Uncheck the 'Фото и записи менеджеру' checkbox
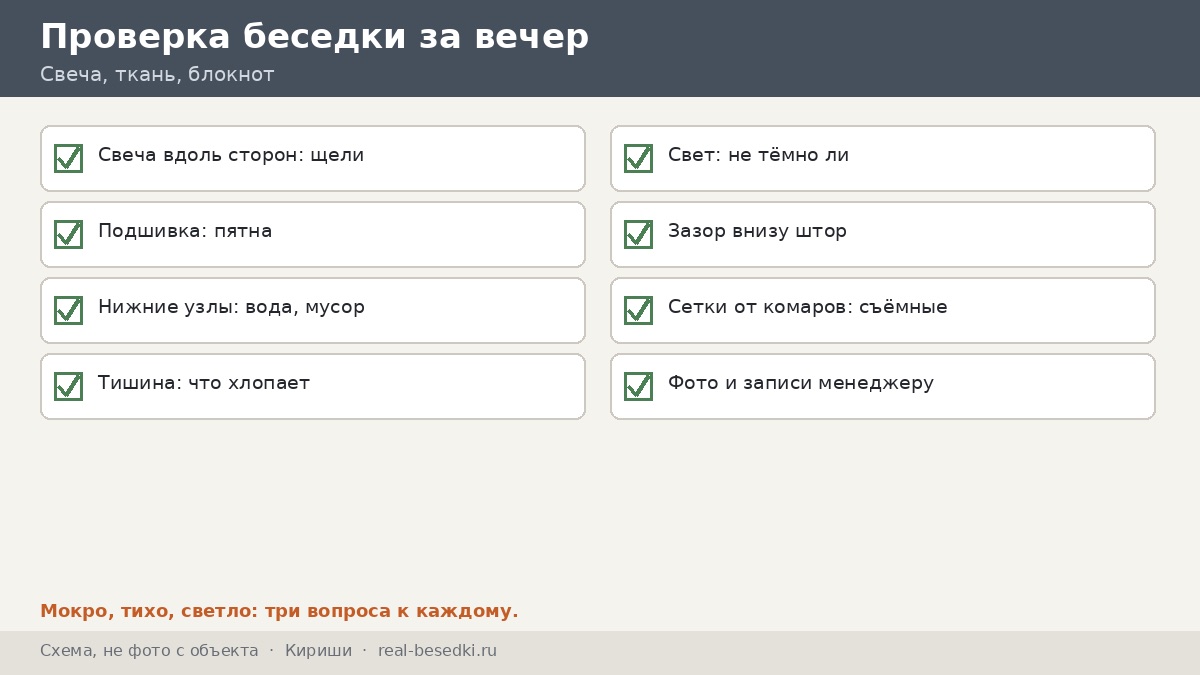This screenshot has height=675, width=1200. (638, 386)
